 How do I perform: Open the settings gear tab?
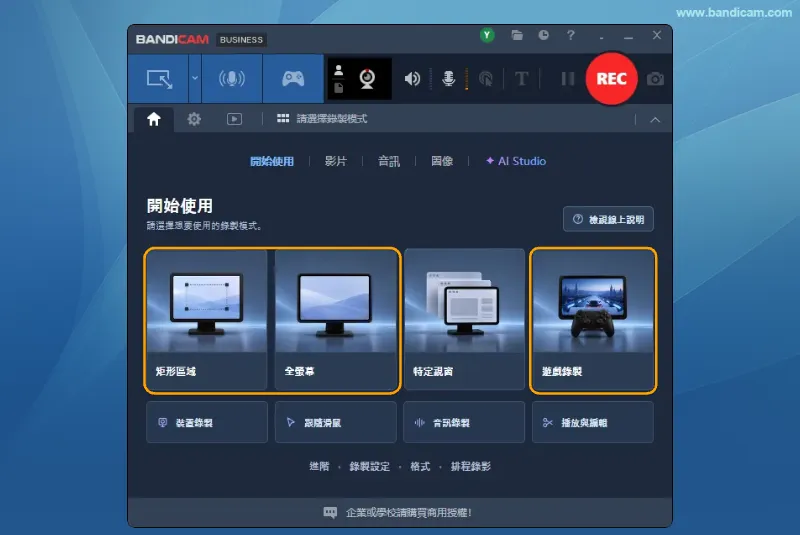(x=194, y=119)
